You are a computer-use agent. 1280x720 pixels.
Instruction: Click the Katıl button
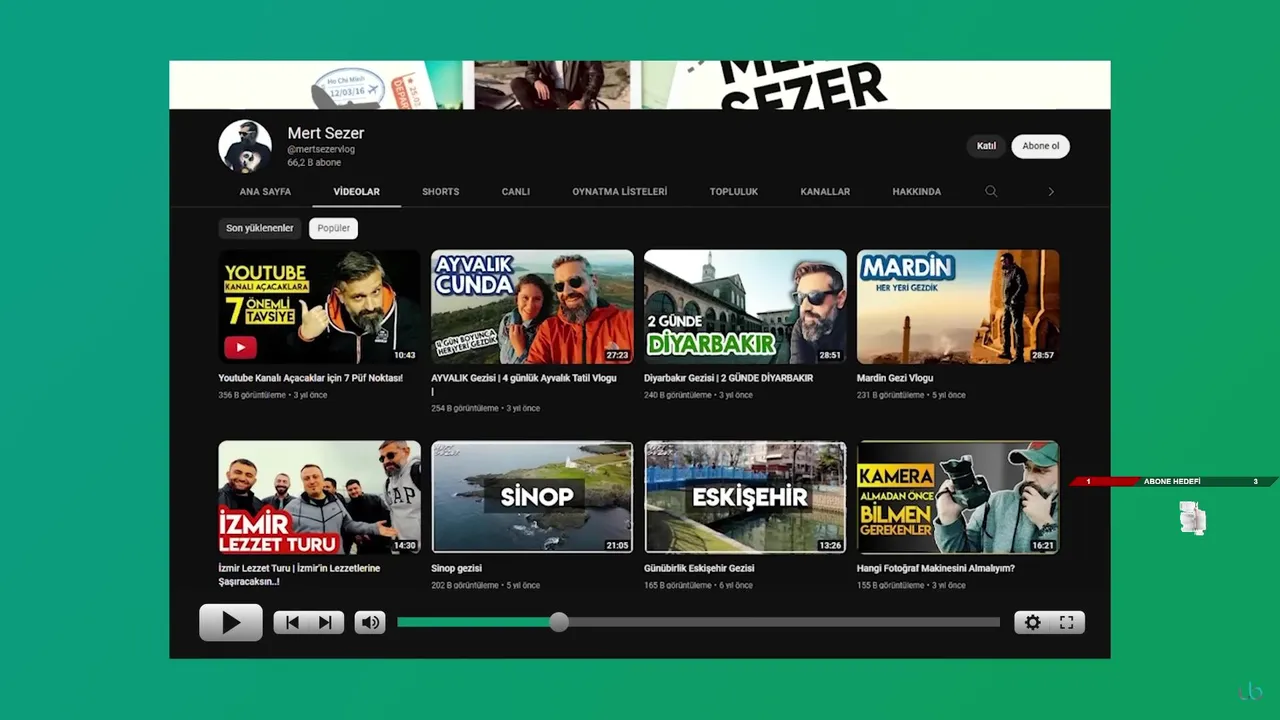click(x=986, y=146)
